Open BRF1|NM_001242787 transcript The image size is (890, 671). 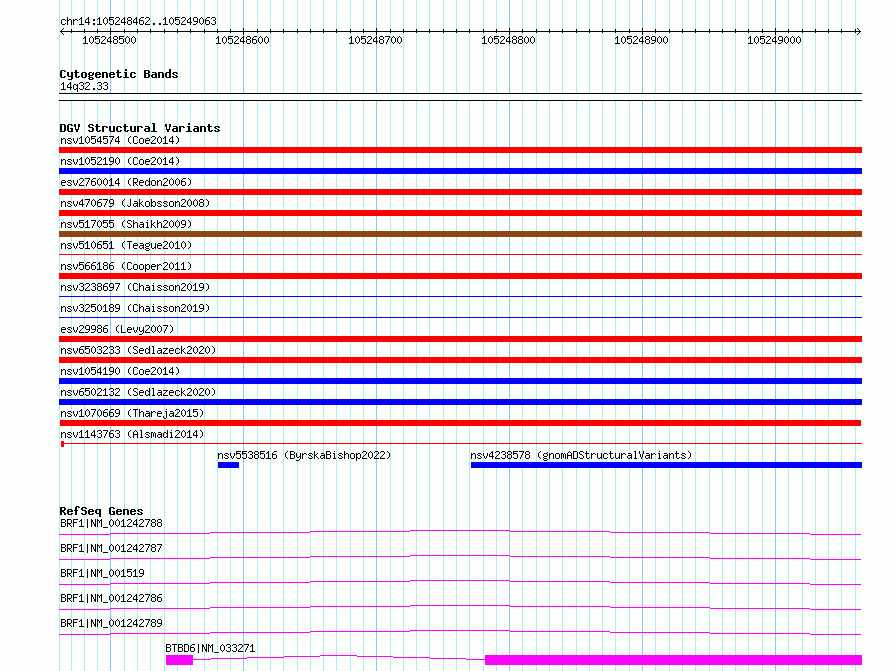[111, 548]
